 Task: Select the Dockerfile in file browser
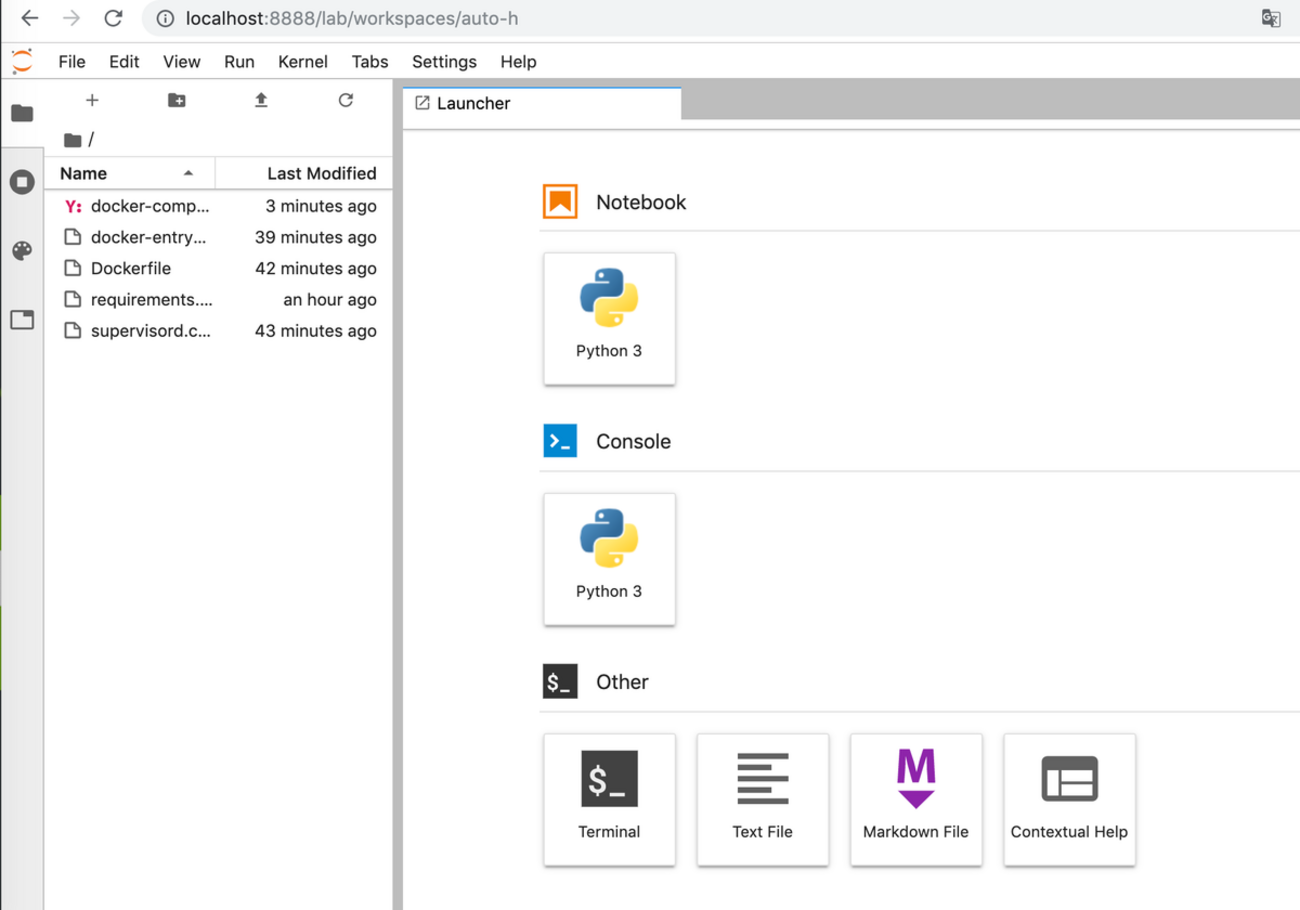point(130,268)
